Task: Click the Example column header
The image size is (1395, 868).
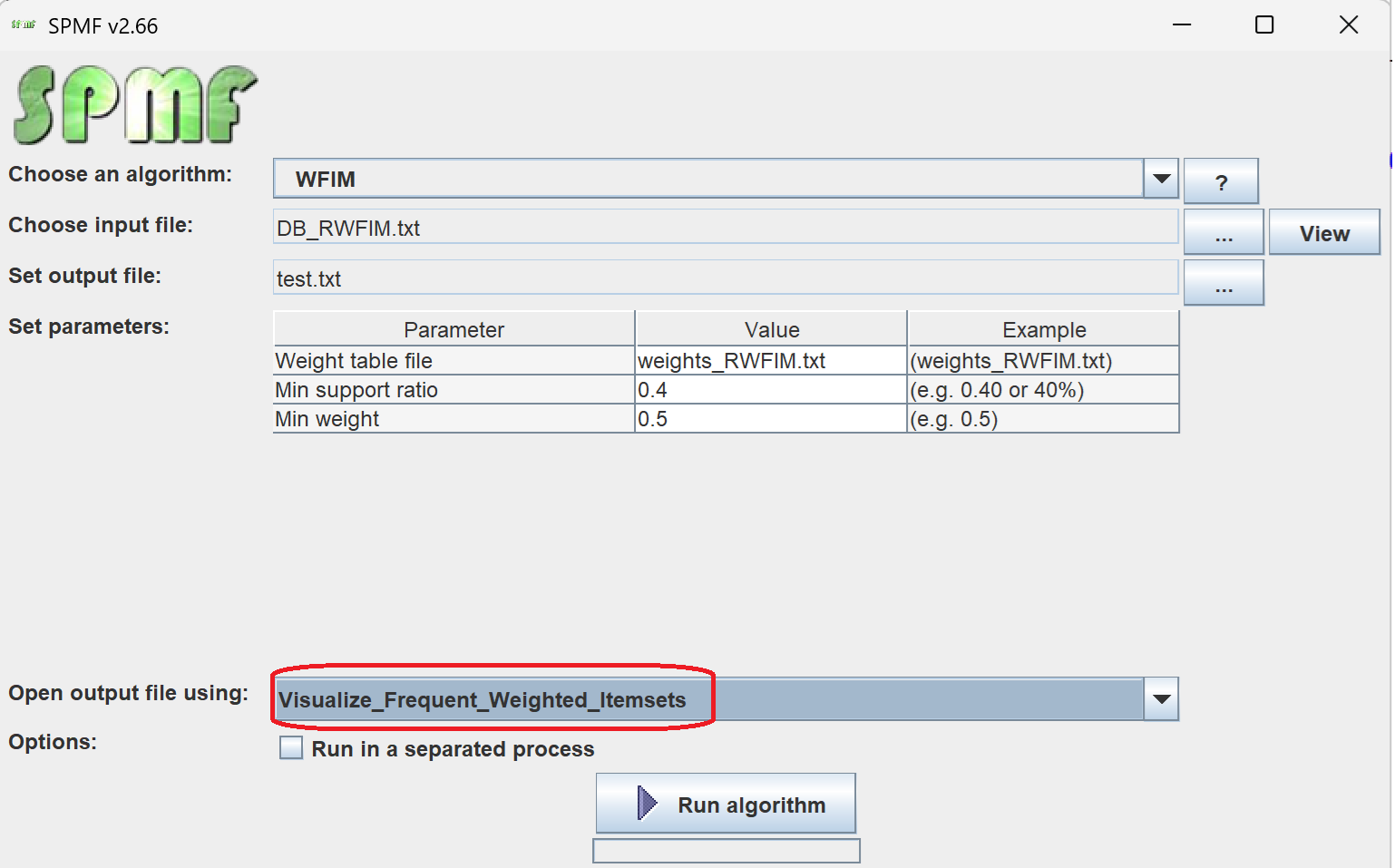Action: click(x=1043, y=329)
